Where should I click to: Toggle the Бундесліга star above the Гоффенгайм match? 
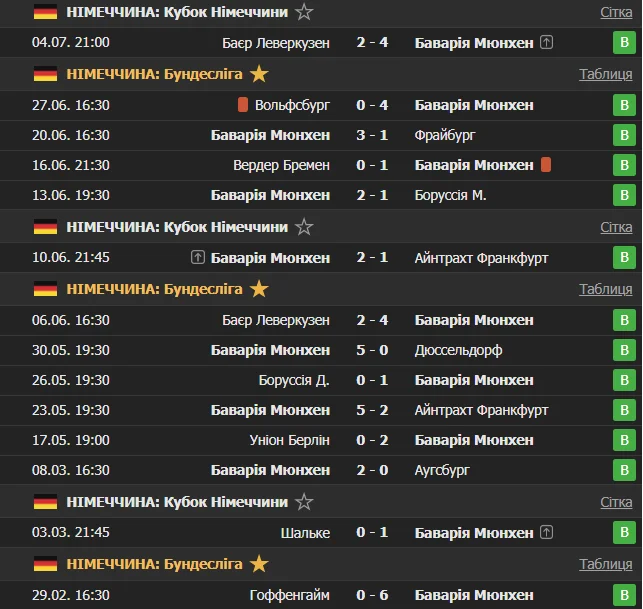coord(259,565)
